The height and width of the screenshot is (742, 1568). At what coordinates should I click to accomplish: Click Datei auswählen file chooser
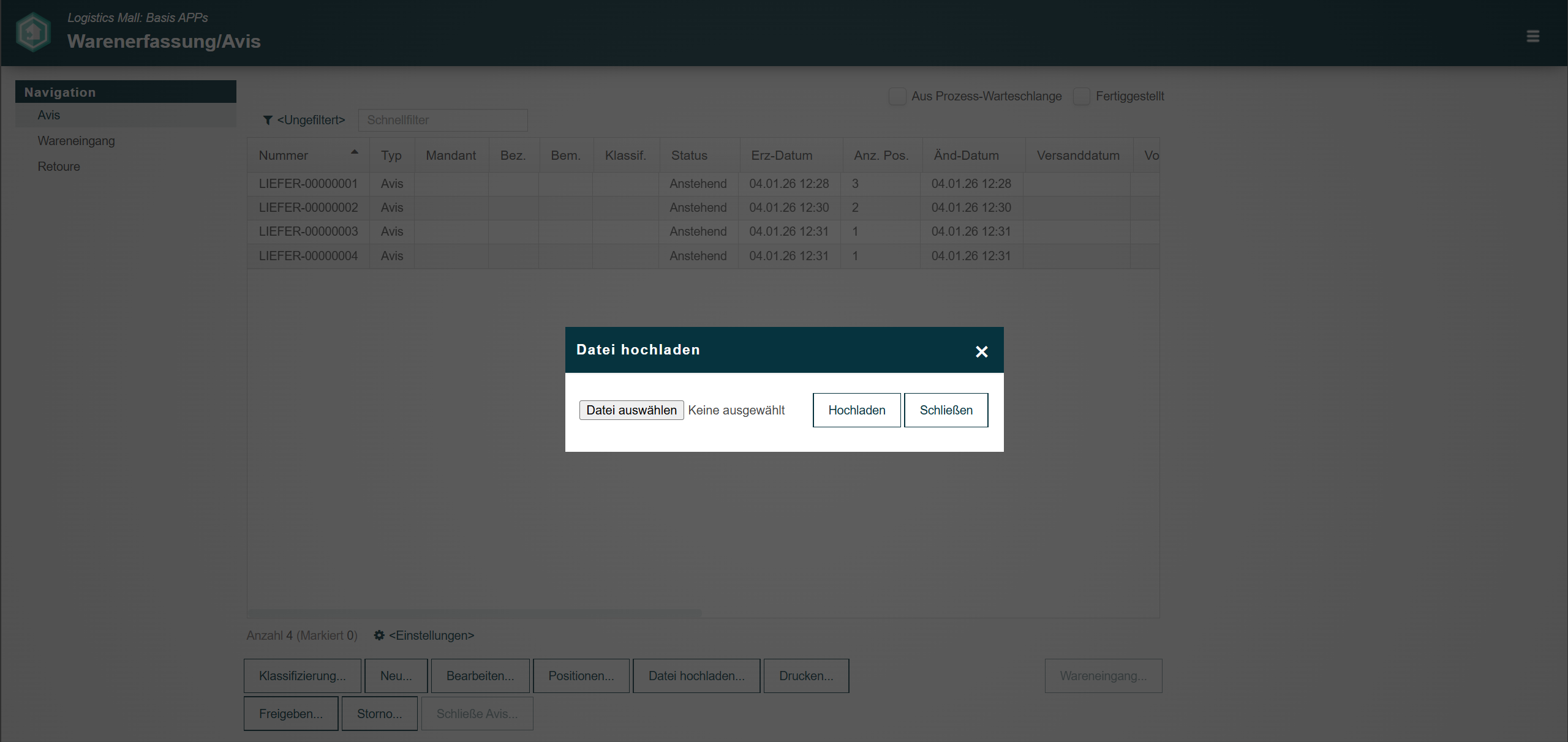pos(631,410)
